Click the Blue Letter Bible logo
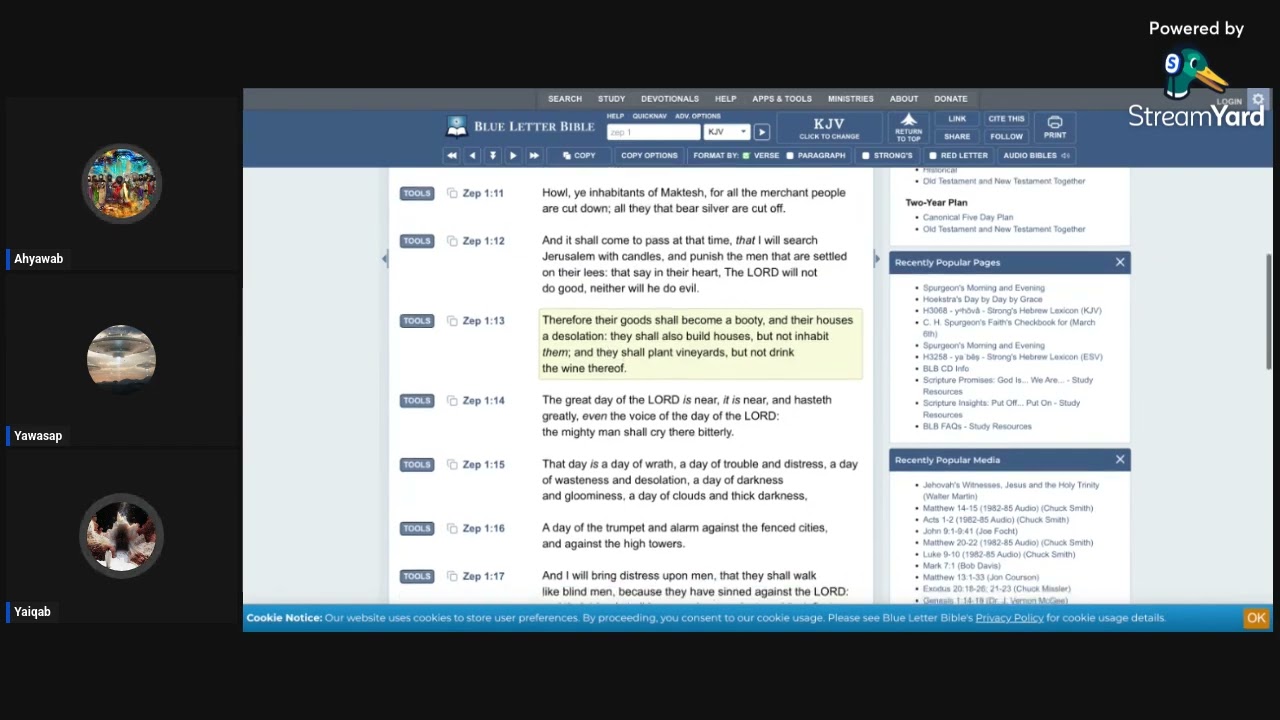The image size is (1280, 720). 520,127
